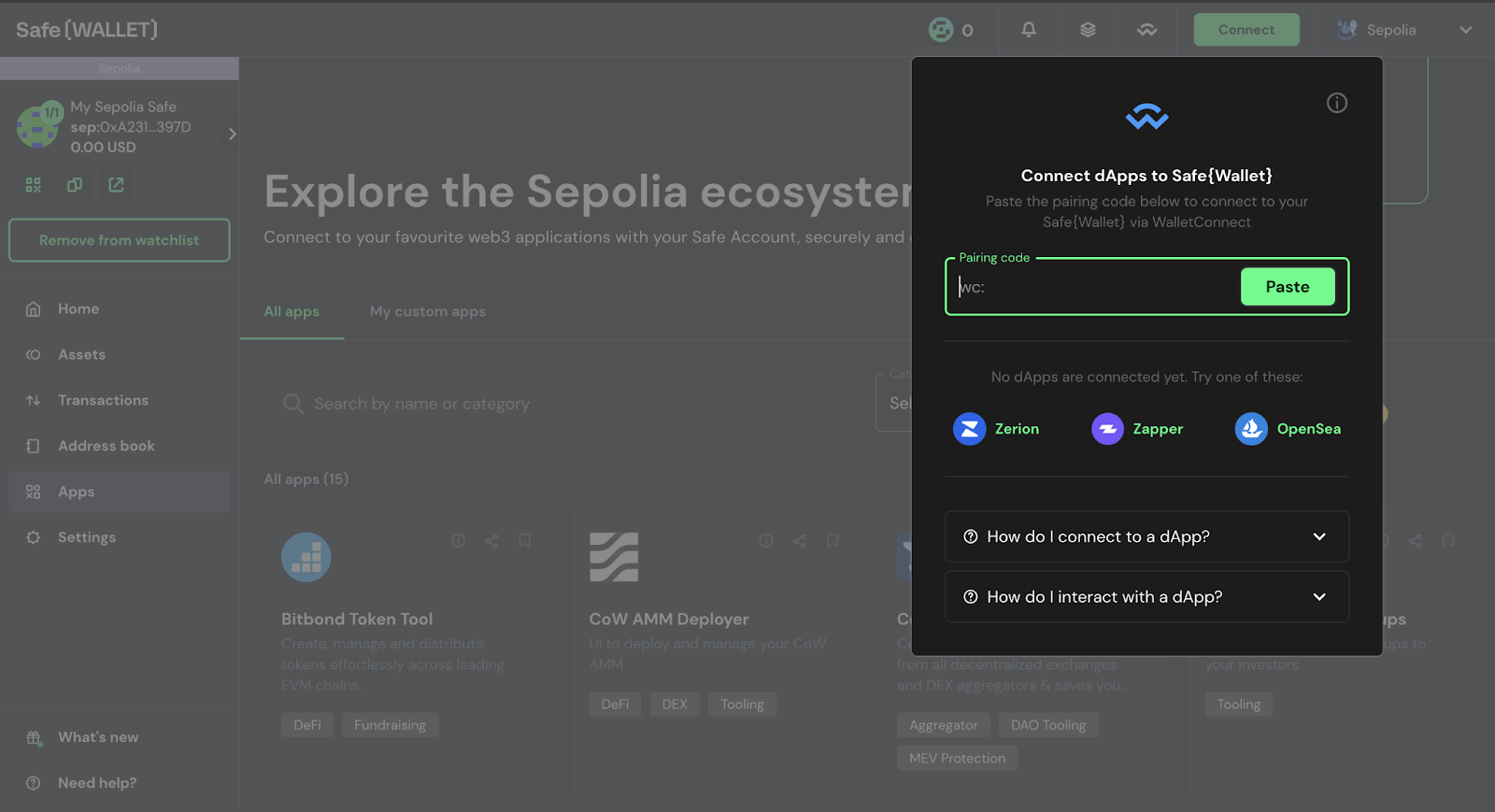Open the notifications bell icon
1495x812 pixels.
click(1028, 30)
